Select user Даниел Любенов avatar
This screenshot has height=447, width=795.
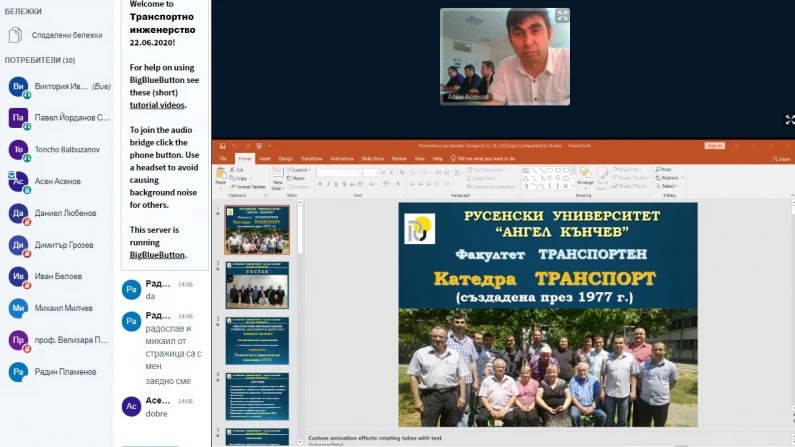pos(18,213)
